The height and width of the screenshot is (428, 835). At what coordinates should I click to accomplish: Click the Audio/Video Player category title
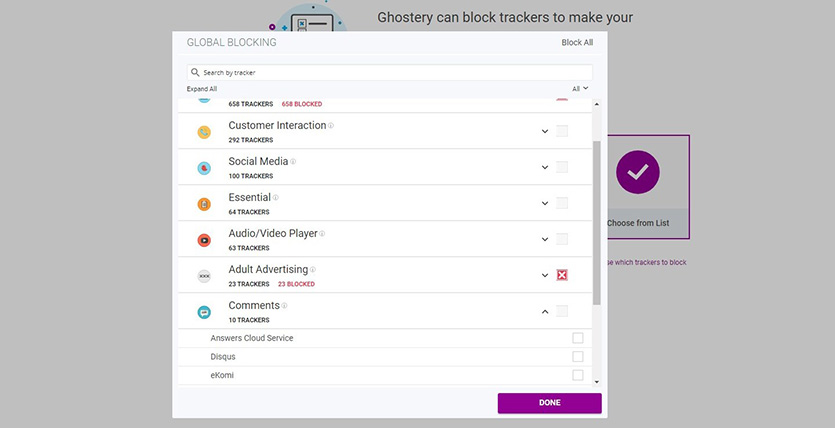(x=273, y=234)
